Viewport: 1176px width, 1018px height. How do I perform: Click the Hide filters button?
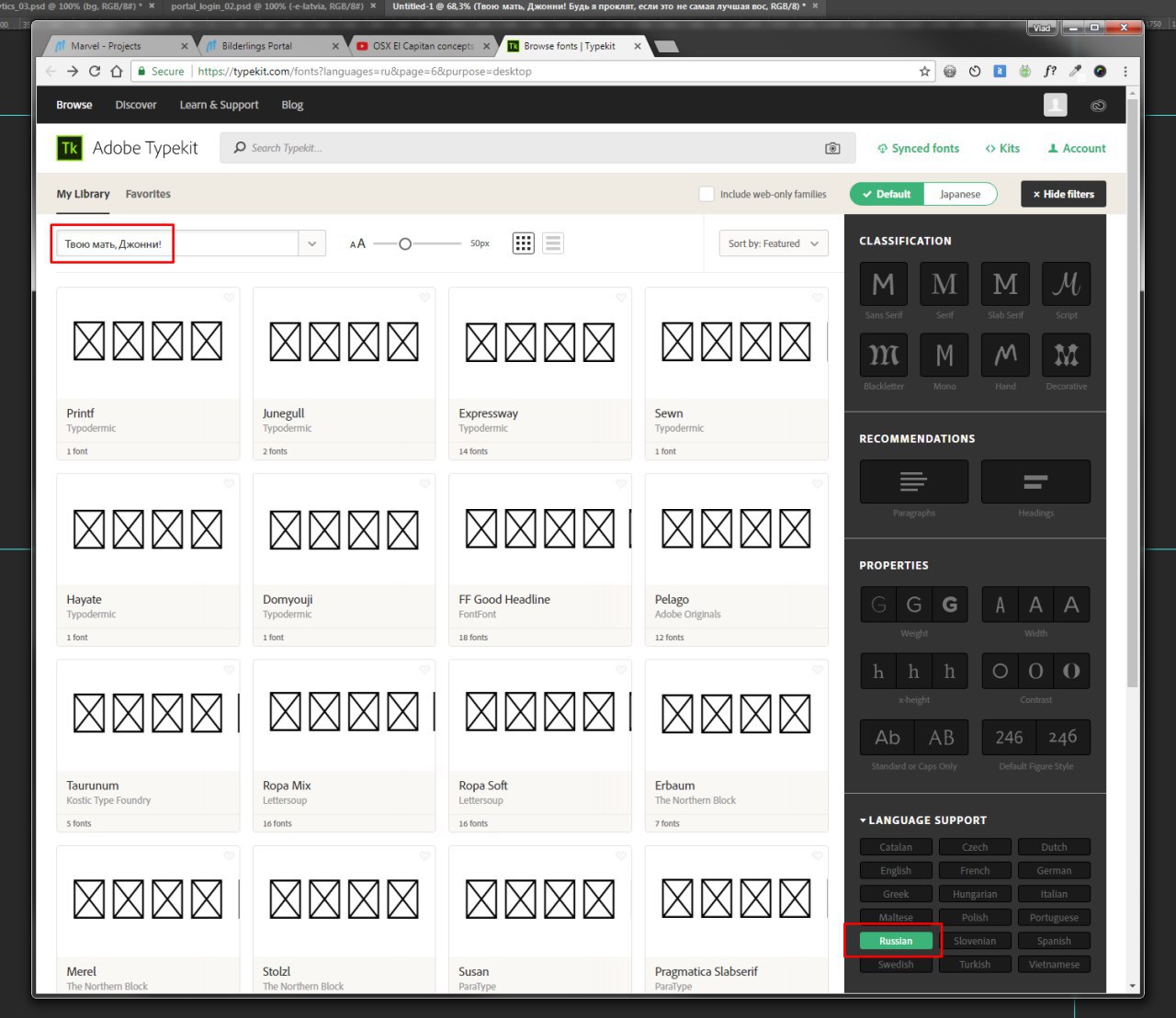point(1063,194)
